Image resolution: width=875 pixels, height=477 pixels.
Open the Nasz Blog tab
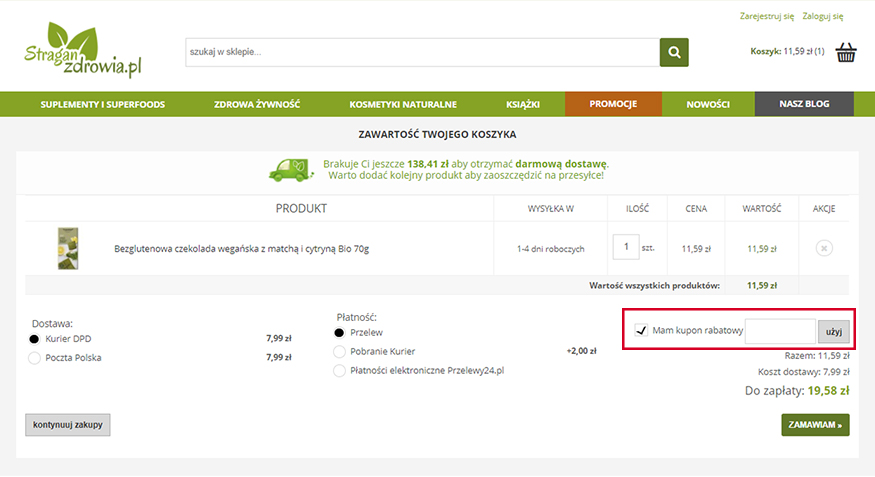804,104
